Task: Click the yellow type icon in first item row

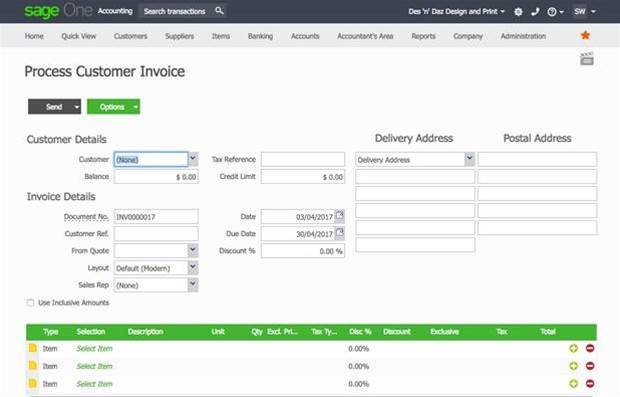Action: coord(33,348)
